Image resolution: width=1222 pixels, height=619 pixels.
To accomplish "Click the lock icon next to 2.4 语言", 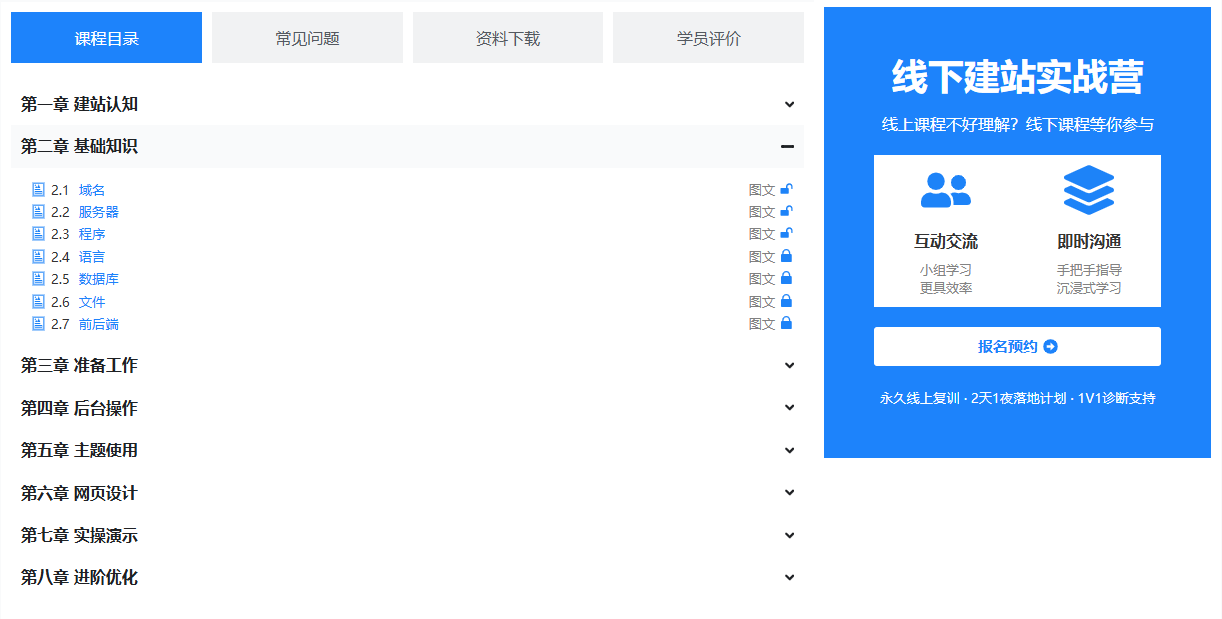I will [x=786, y=256].
